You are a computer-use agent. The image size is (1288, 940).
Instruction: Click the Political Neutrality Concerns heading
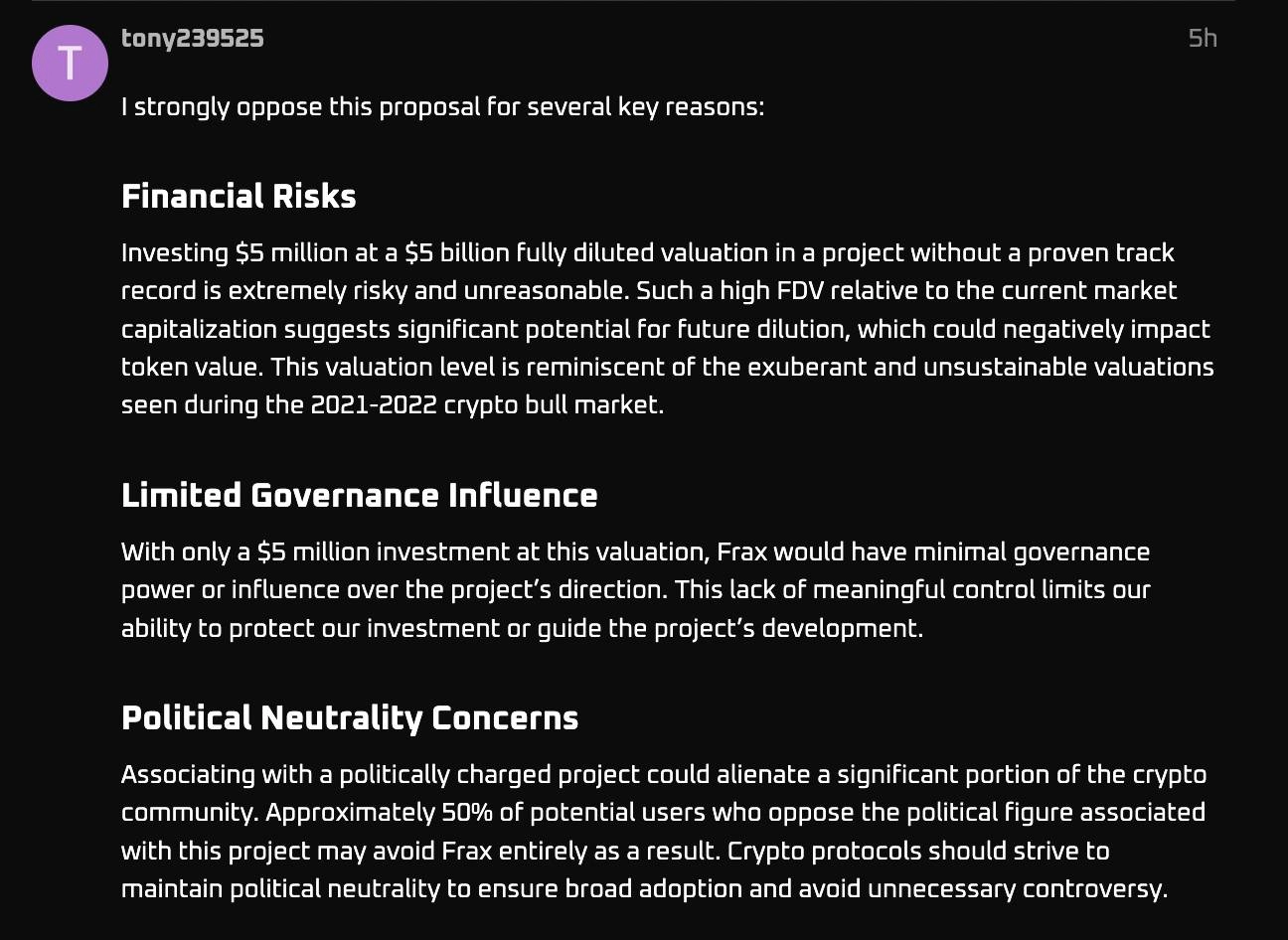350,717
